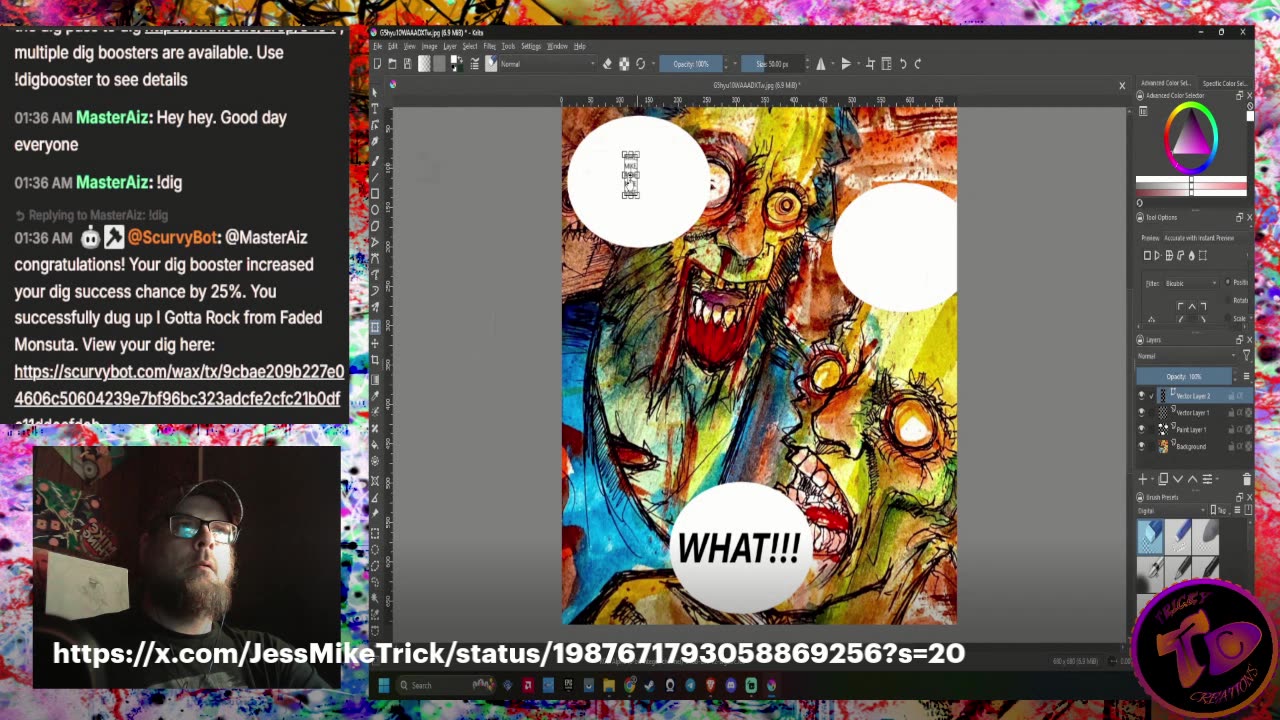Click the add new layer plus icon
Image resolution: width=1280 pixels, height=720 pixels.
pos(1142,479)
